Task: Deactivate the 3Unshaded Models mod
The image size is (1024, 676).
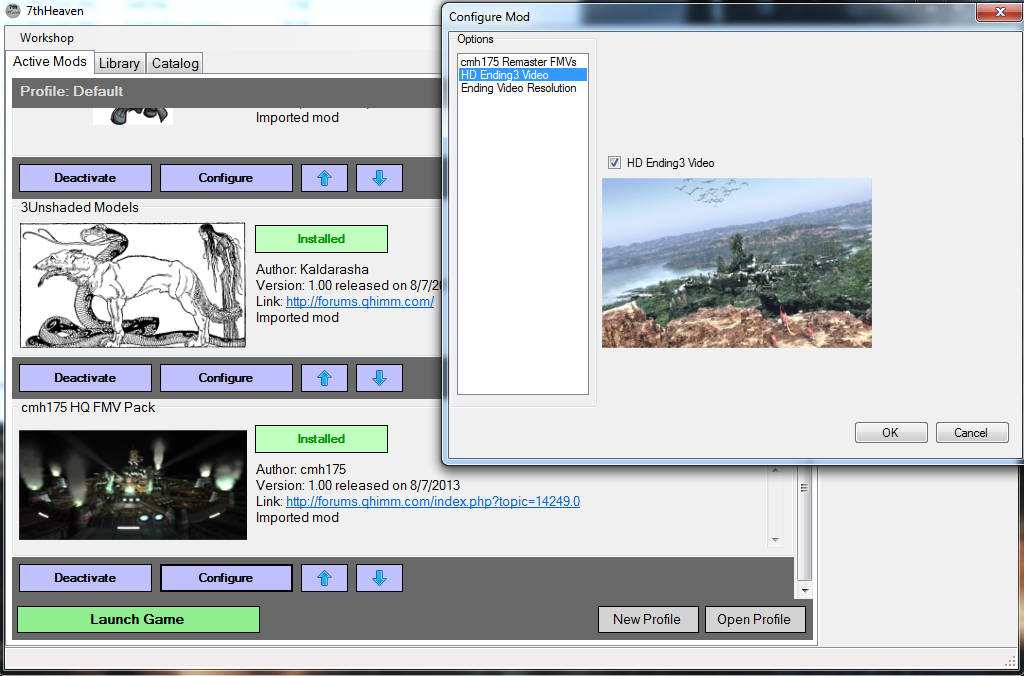Action: coord(85,378)
